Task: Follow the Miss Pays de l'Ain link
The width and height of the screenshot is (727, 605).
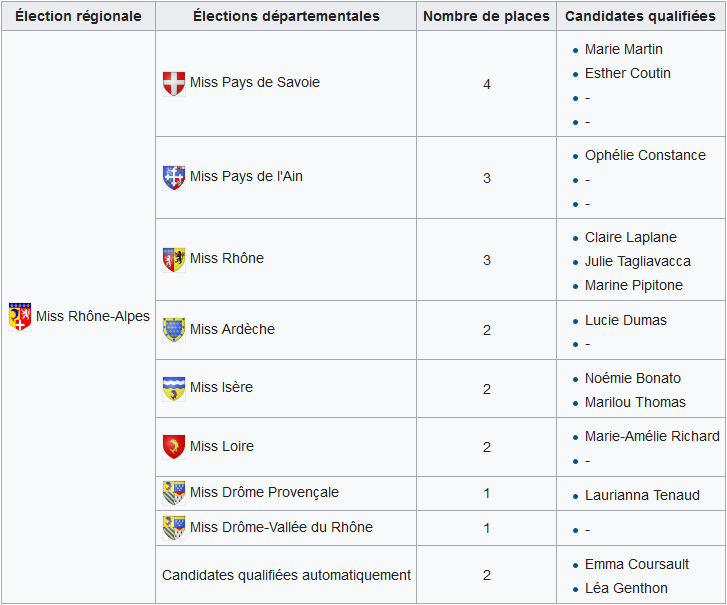Action: (x=246, y=176)
